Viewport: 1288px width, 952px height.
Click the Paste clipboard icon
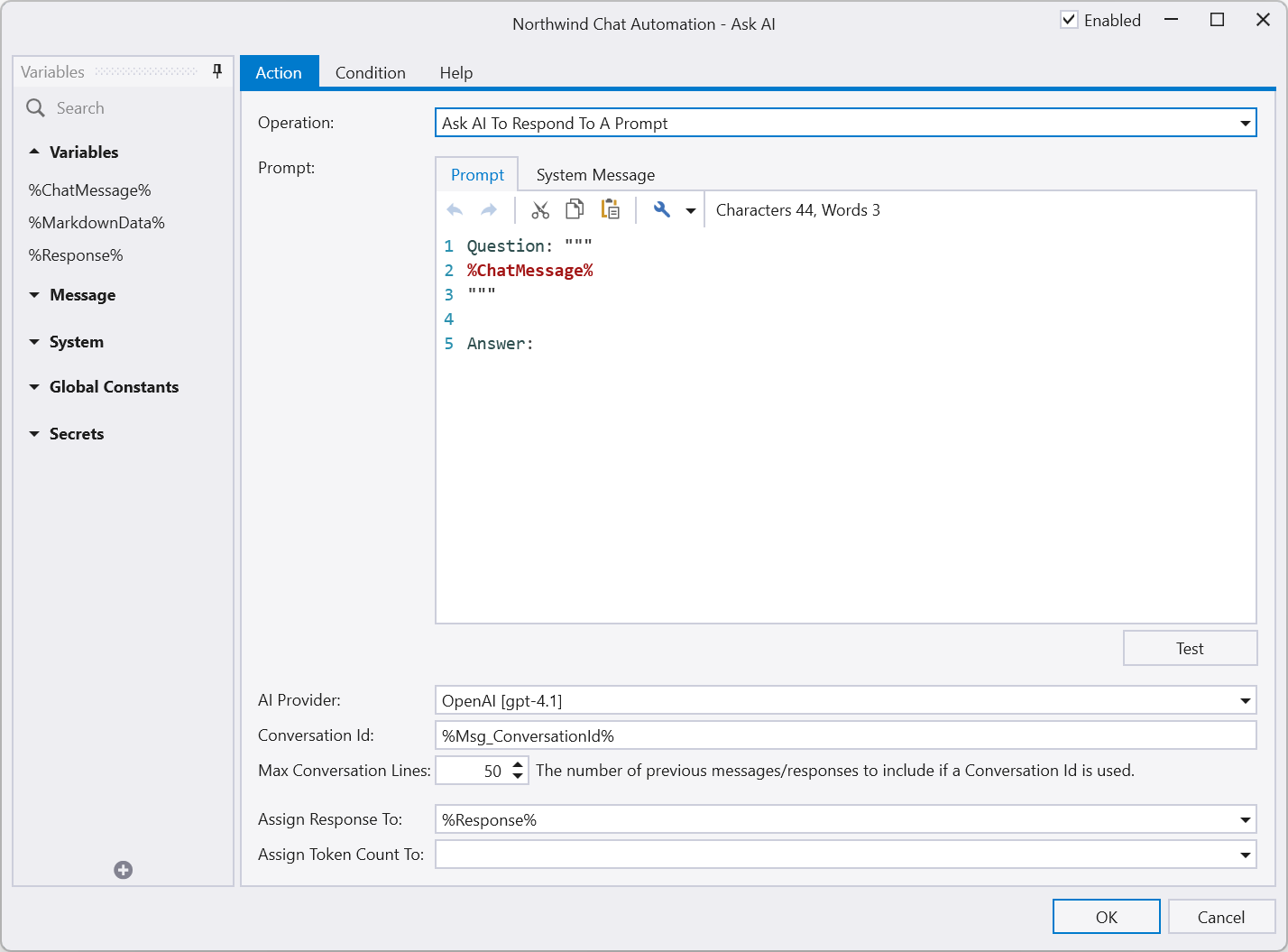[x=611, y=210]
